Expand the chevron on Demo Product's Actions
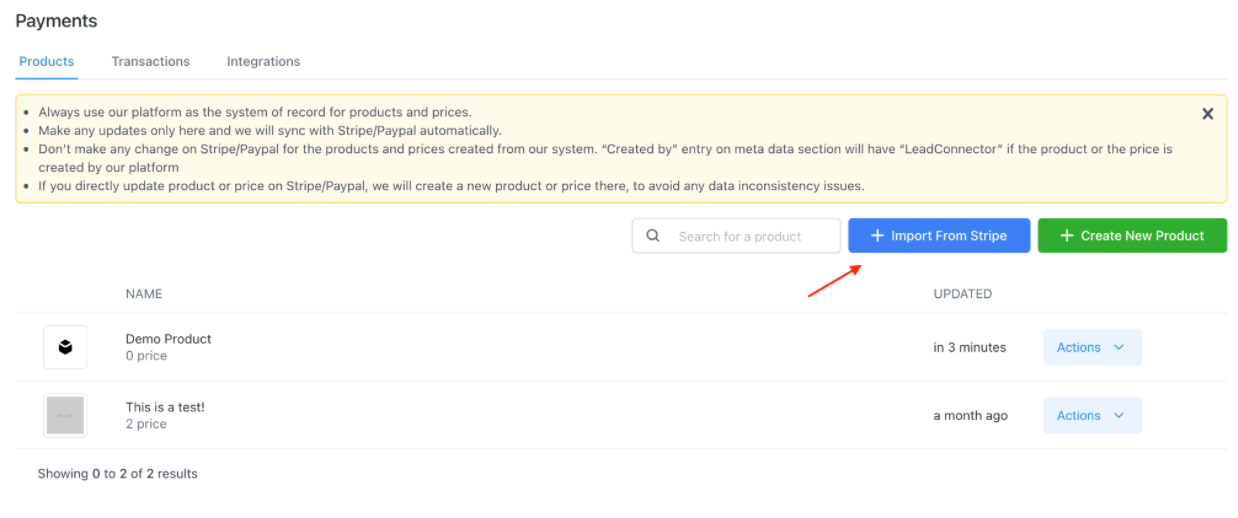Screen dimensions: 1238x518 tap(1119, 347)
